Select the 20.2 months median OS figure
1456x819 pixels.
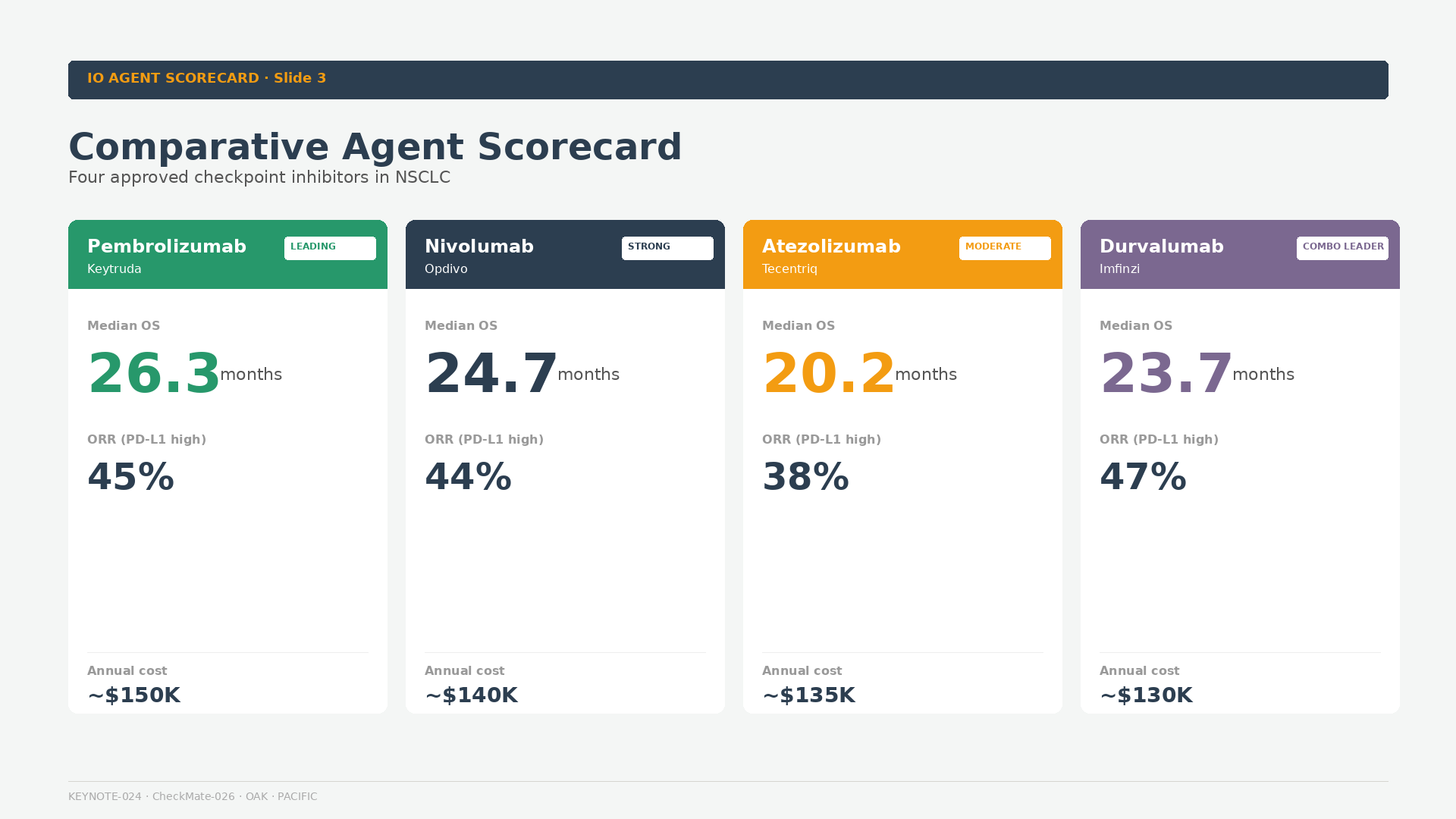[x=859, y=374]
